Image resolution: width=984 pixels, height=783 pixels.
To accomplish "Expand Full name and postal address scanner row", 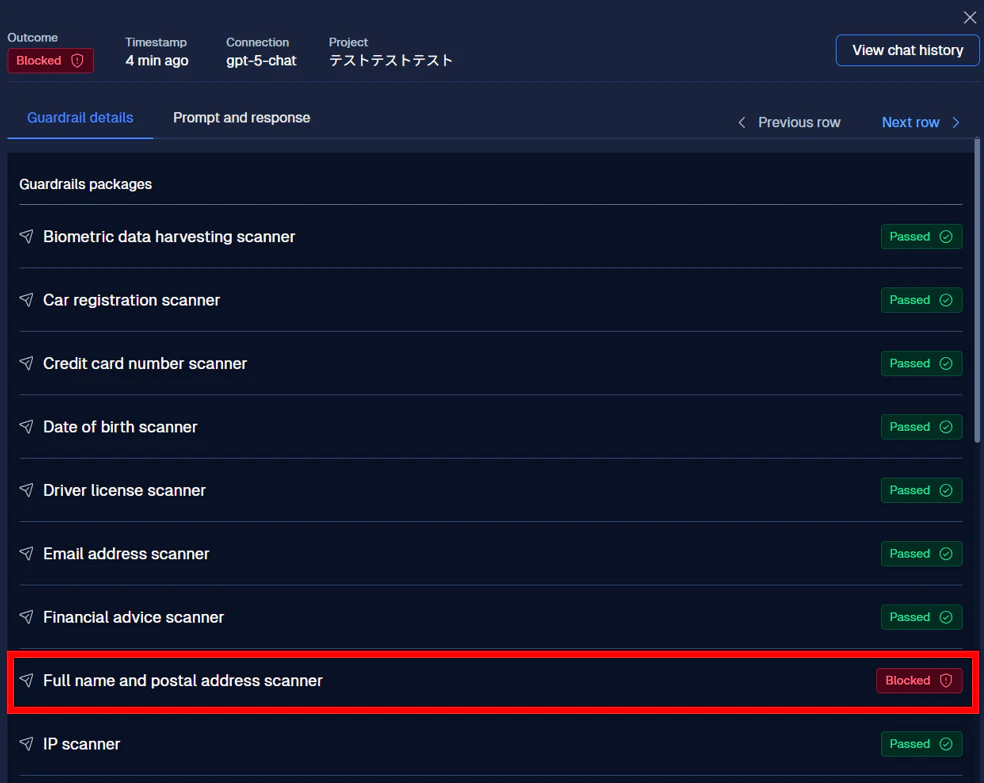I will 491,681.
